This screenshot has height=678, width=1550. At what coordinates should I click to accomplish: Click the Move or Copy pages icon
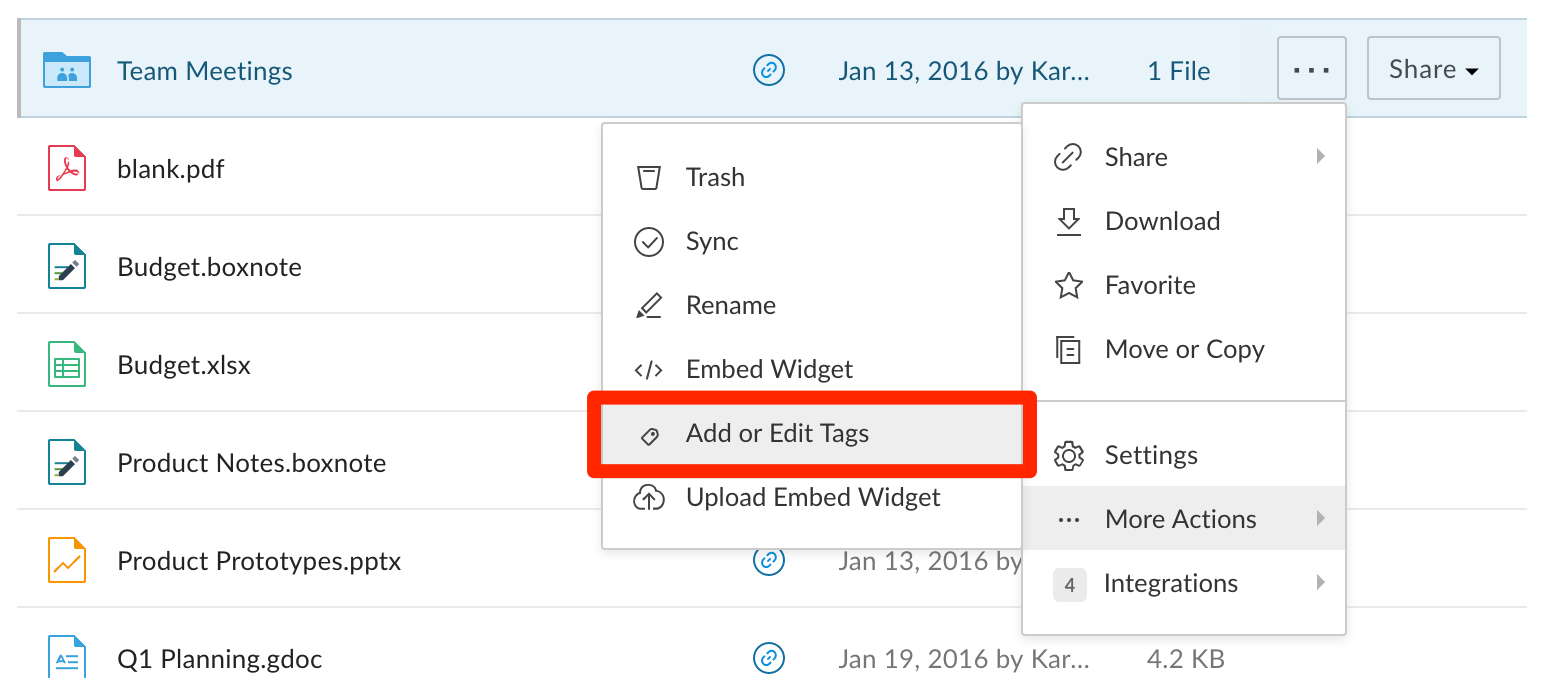[1069, 350]
